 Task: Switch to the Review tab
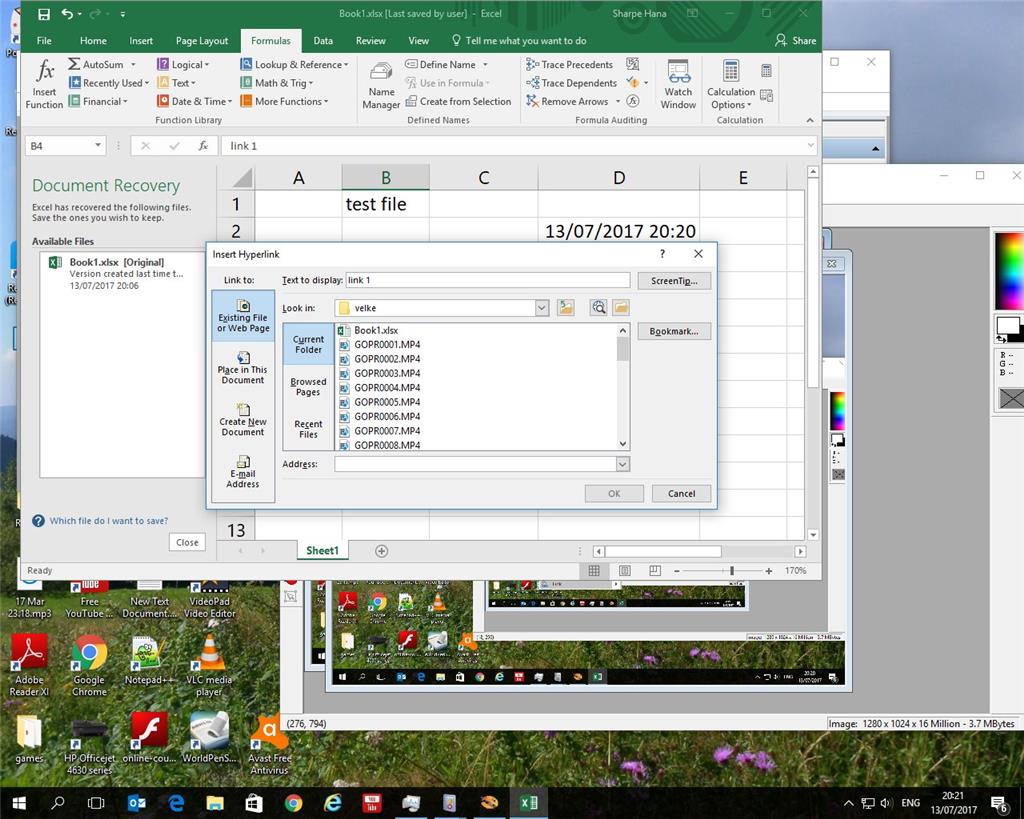(x=370, y=40)
